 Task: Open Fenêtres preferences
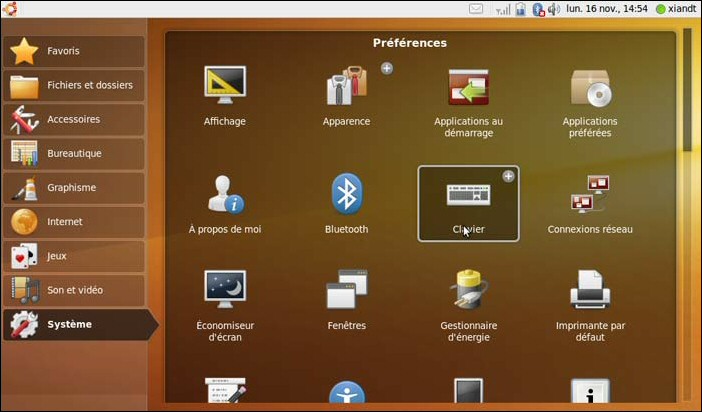pos(347,300)
